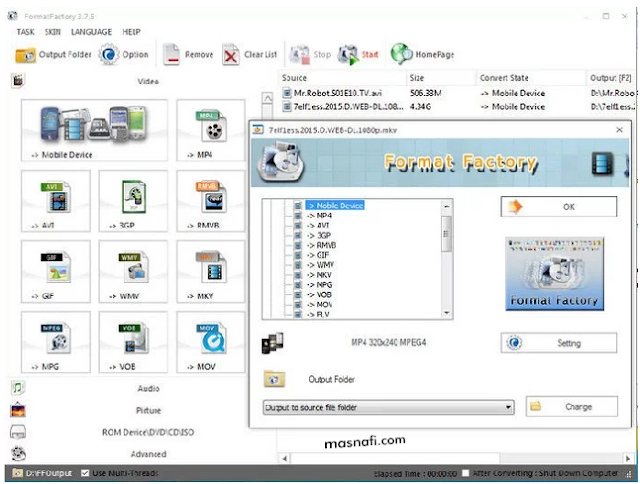The height and width of the screenshot is (484, 640).
Task: Select the 3GP conversion tile
Action: [133, 201]
